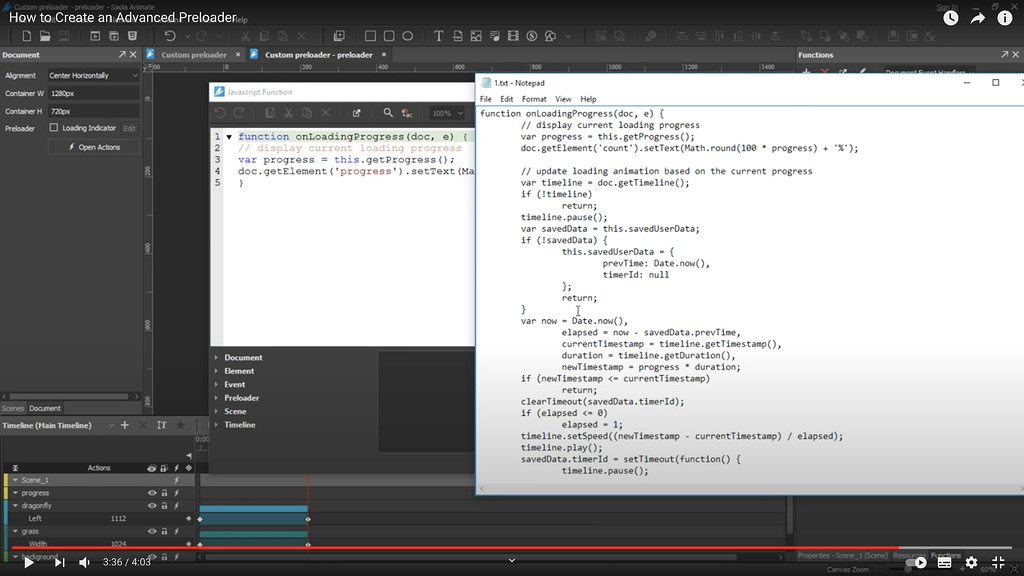
Task: Open the 100% zoom dropdown in the script editor
Action: click(446, 112)
